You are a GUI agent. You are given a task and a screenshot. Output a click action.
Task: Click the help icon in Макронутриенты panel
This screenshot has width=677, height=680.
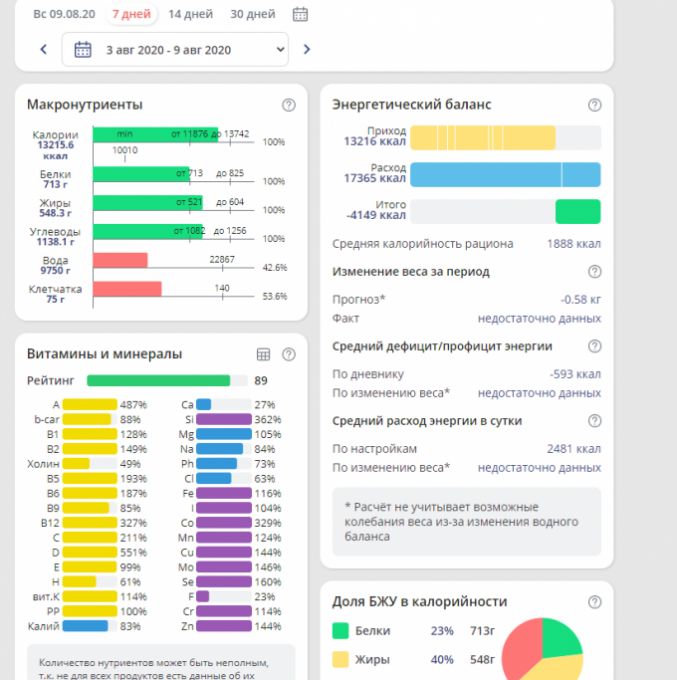(289, 105)
